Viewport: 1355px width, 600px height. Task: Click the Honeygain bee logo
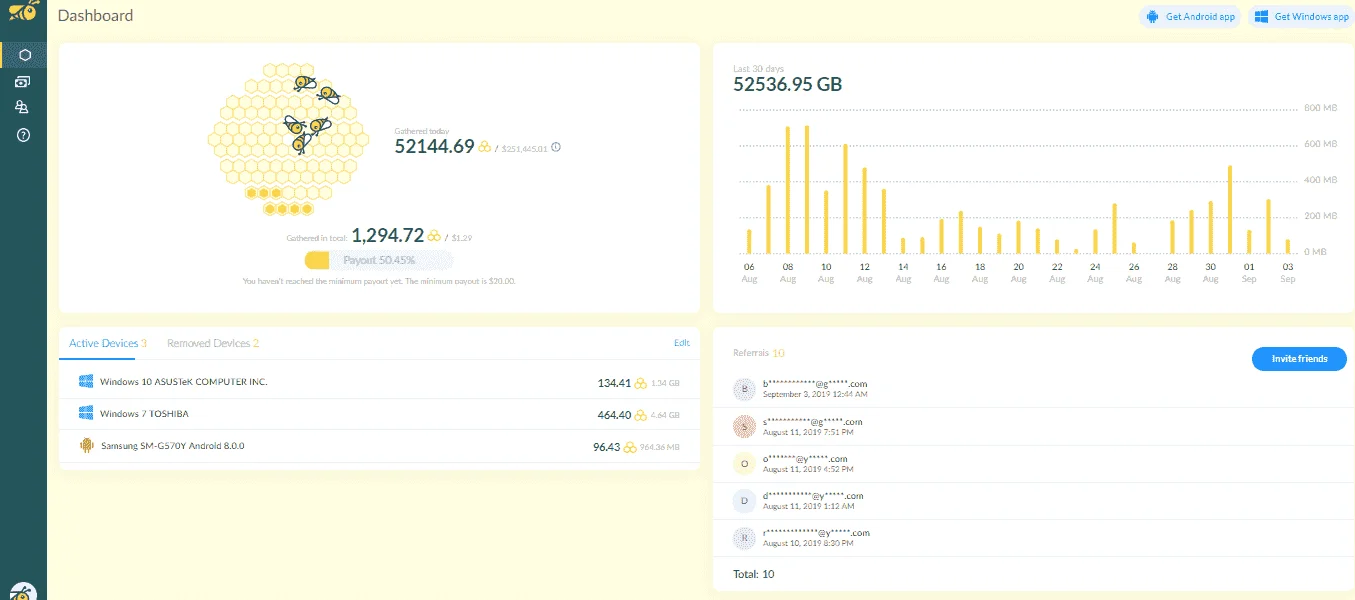[24, 13]
